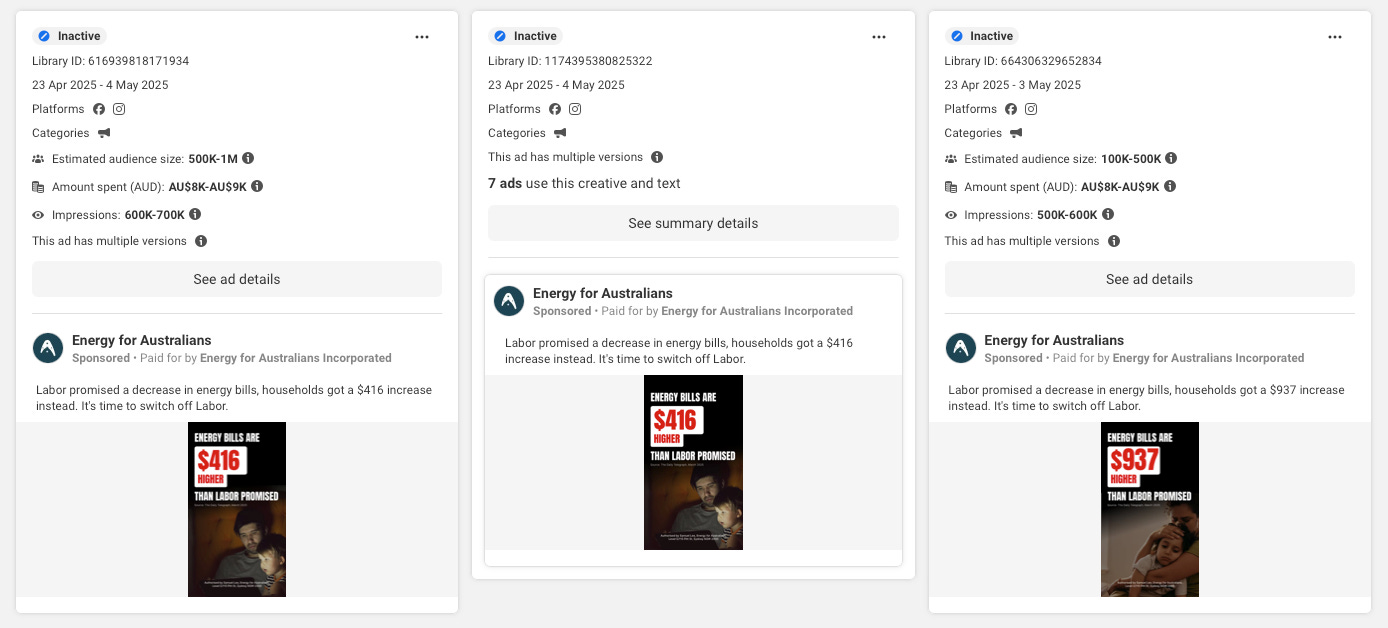Viewport: 1388px width, 628px height.
Task: Open Energy for Australians page name in ad 664306329652834
Action: click(1054, 340)
